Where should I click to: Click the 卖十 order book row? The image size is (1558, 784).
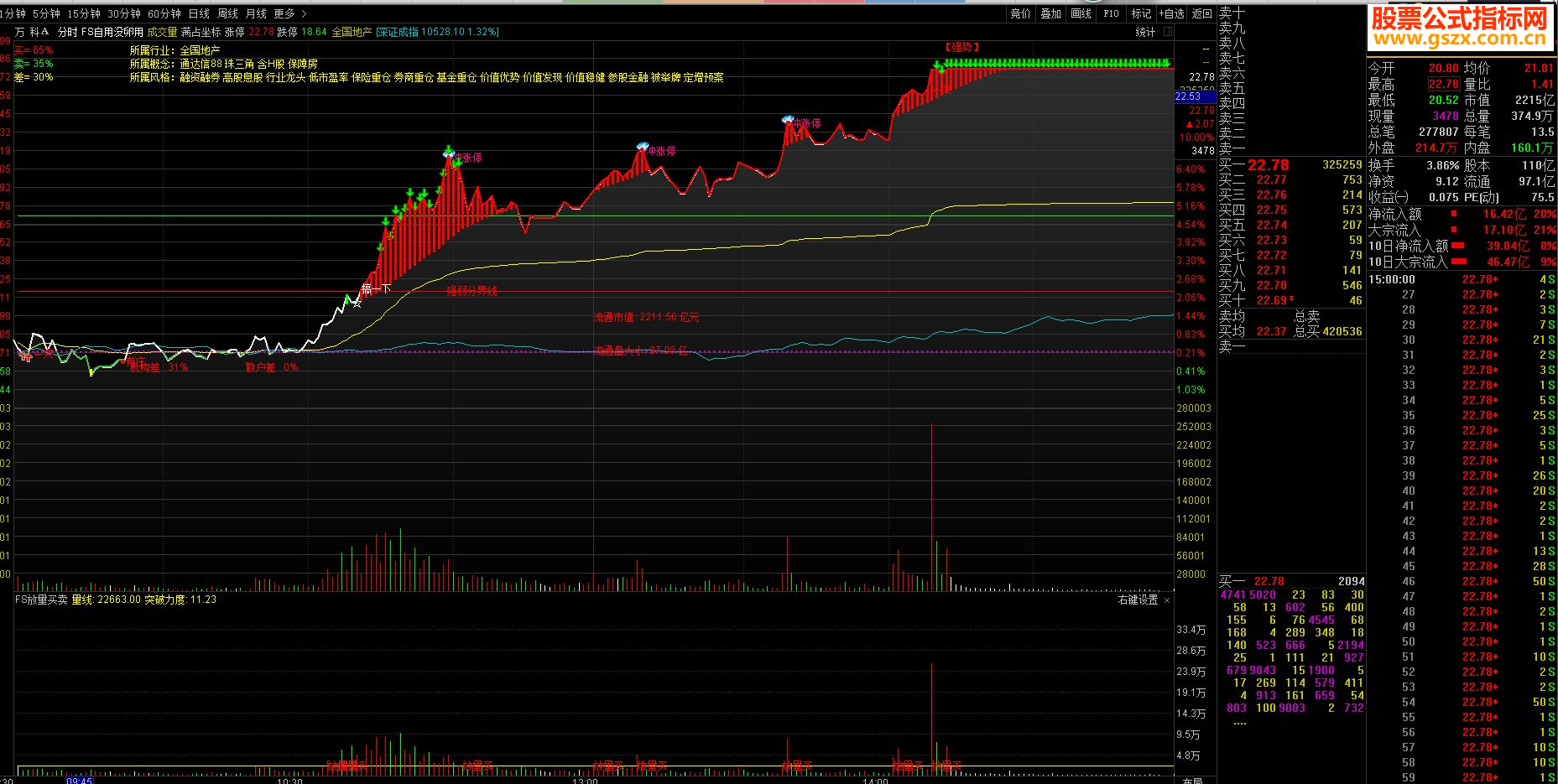point(1292,13)
